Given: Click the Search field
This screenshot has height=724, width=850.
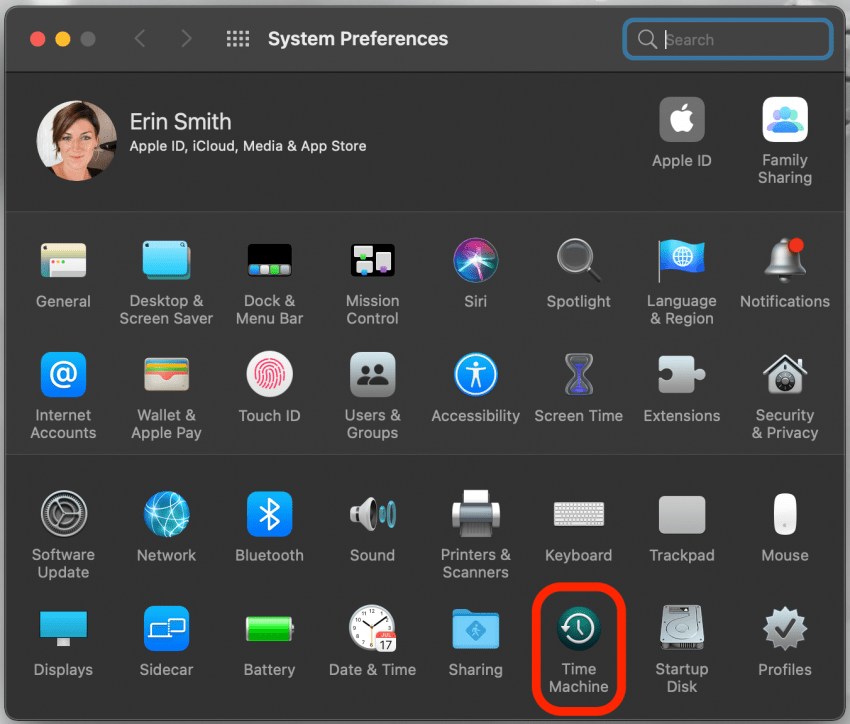Looking at the screenshot, I should point(740,40).
